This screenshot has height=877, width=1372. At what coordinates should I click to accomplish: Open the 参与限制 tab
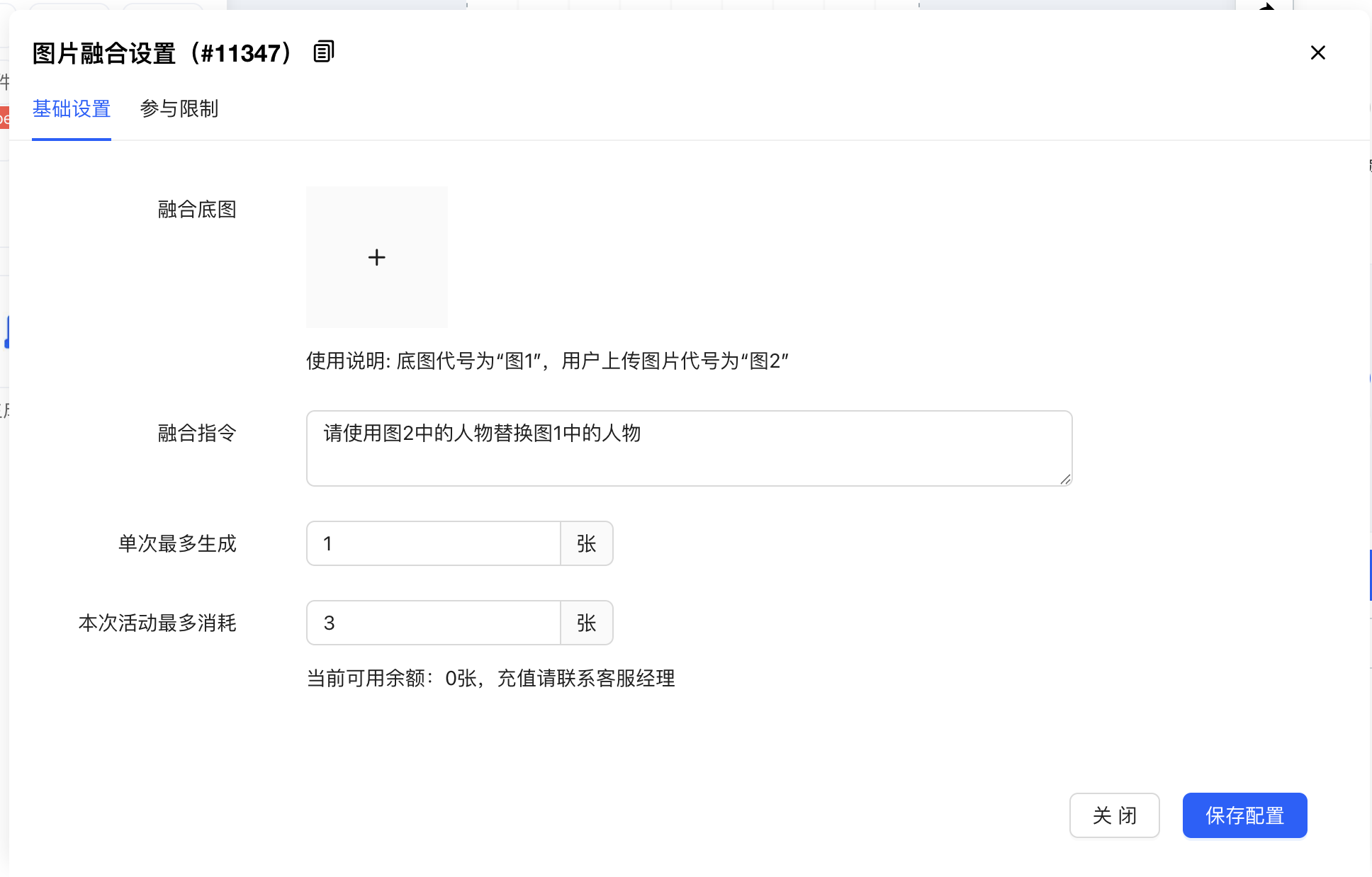point(179,108)
